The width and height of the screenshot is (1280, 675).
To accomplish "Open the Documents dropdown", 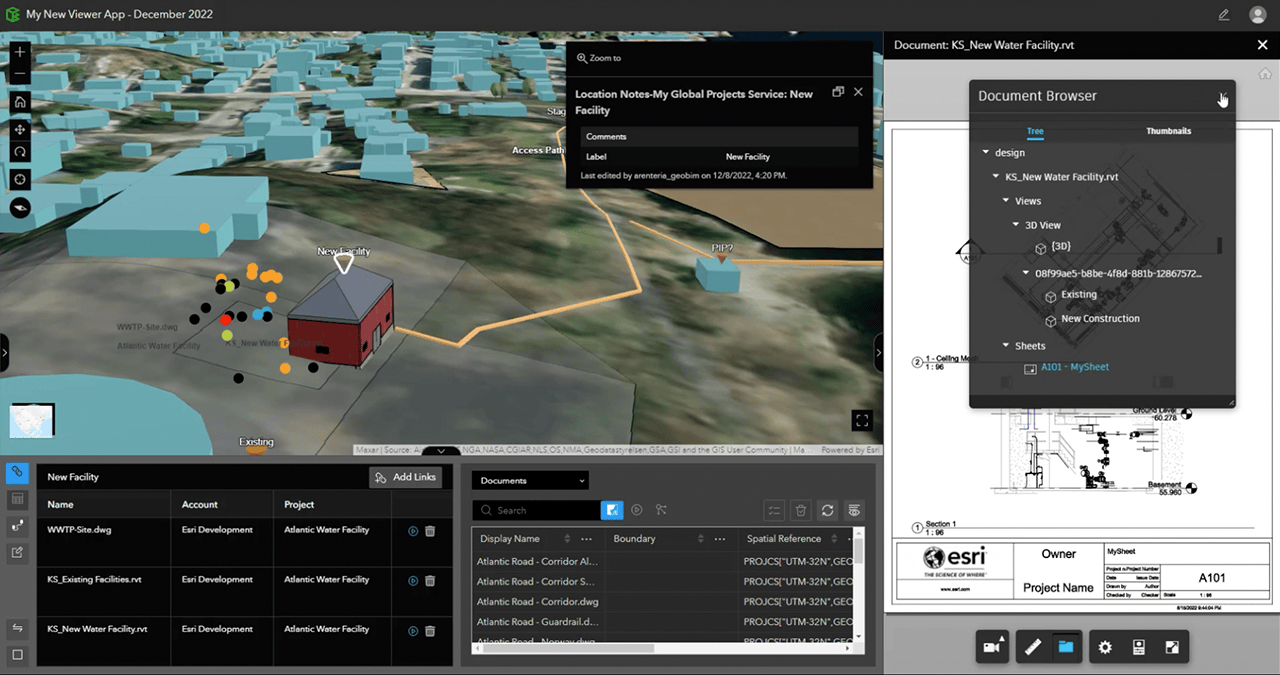I will pos(531,481).
